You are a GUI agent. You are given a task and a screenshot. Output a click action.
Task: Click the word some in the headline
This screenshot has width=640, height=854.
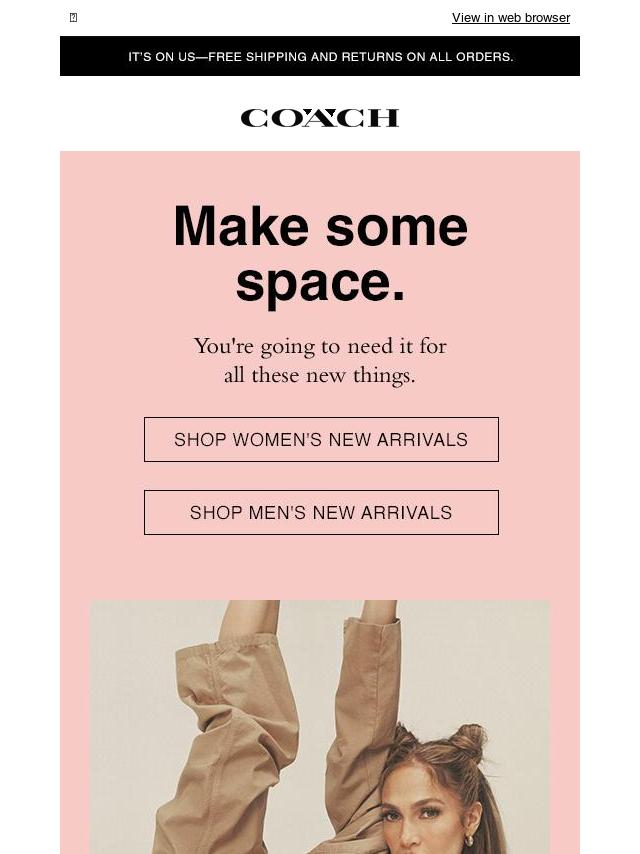pos(397,226)
